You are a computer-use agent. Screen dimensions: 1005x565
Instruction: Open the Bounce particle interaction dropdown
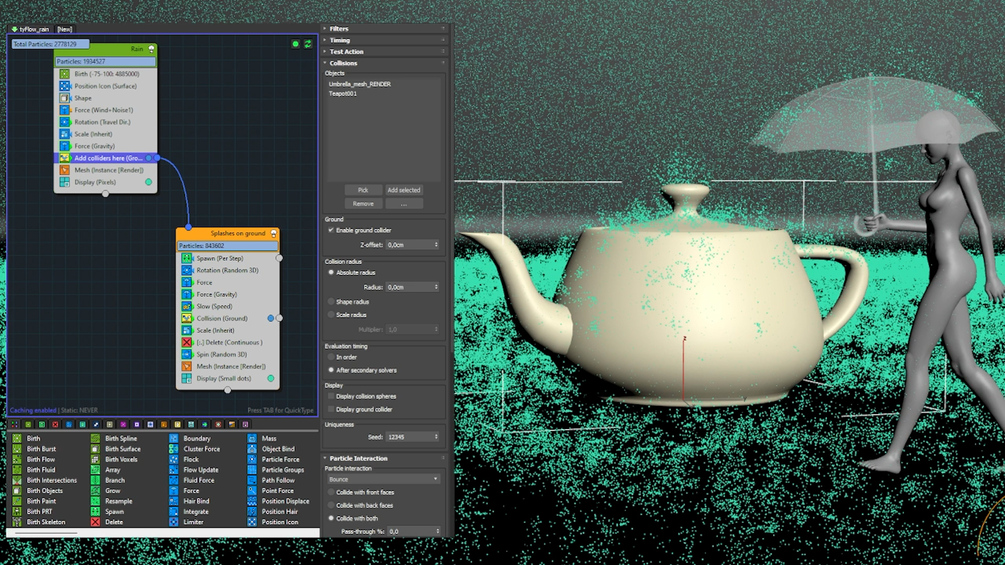383,479
